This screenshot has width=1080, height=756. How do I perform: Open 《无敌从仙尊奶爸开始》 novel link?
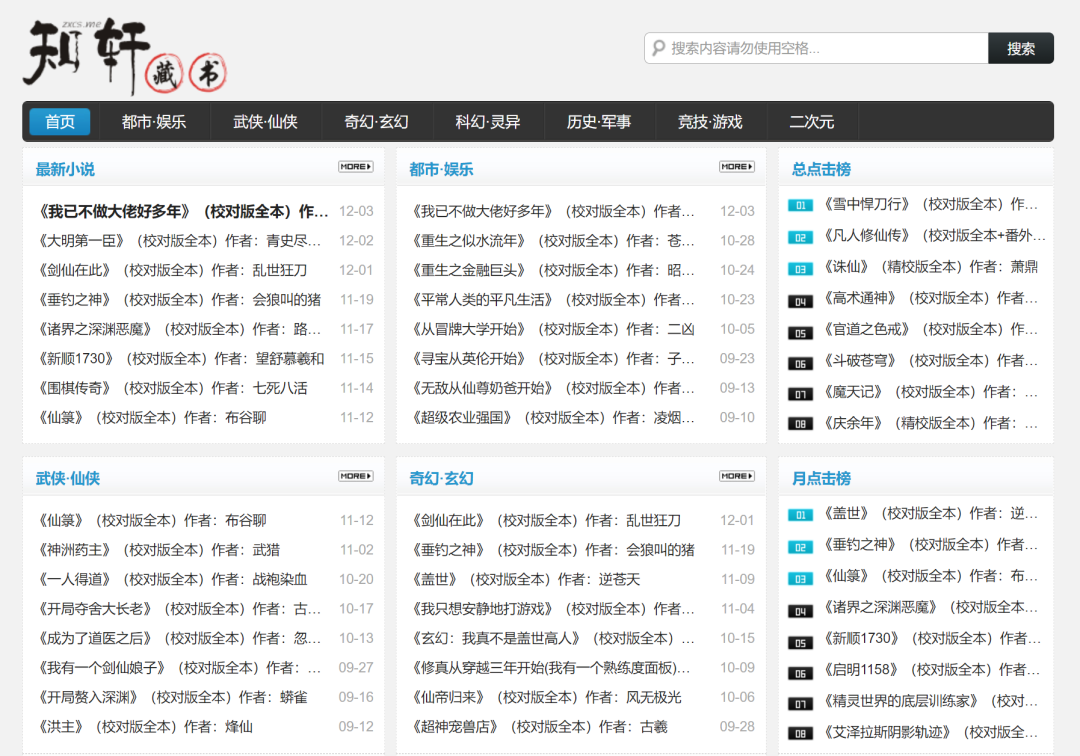tap(553, 388)
